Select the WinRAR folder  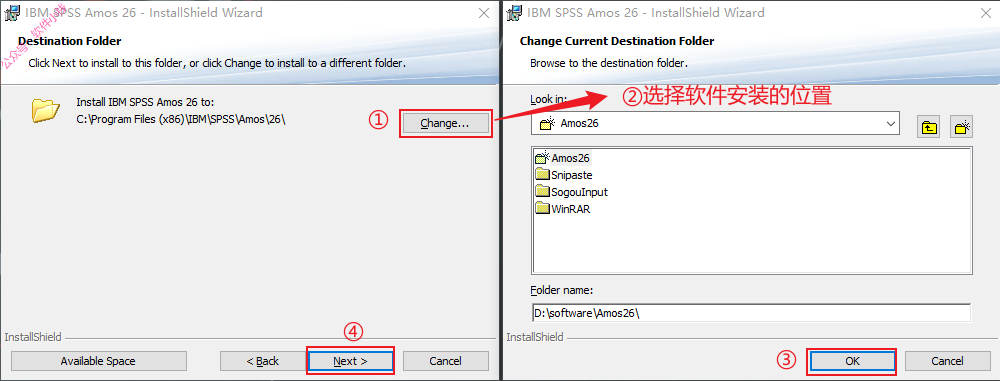563,209
